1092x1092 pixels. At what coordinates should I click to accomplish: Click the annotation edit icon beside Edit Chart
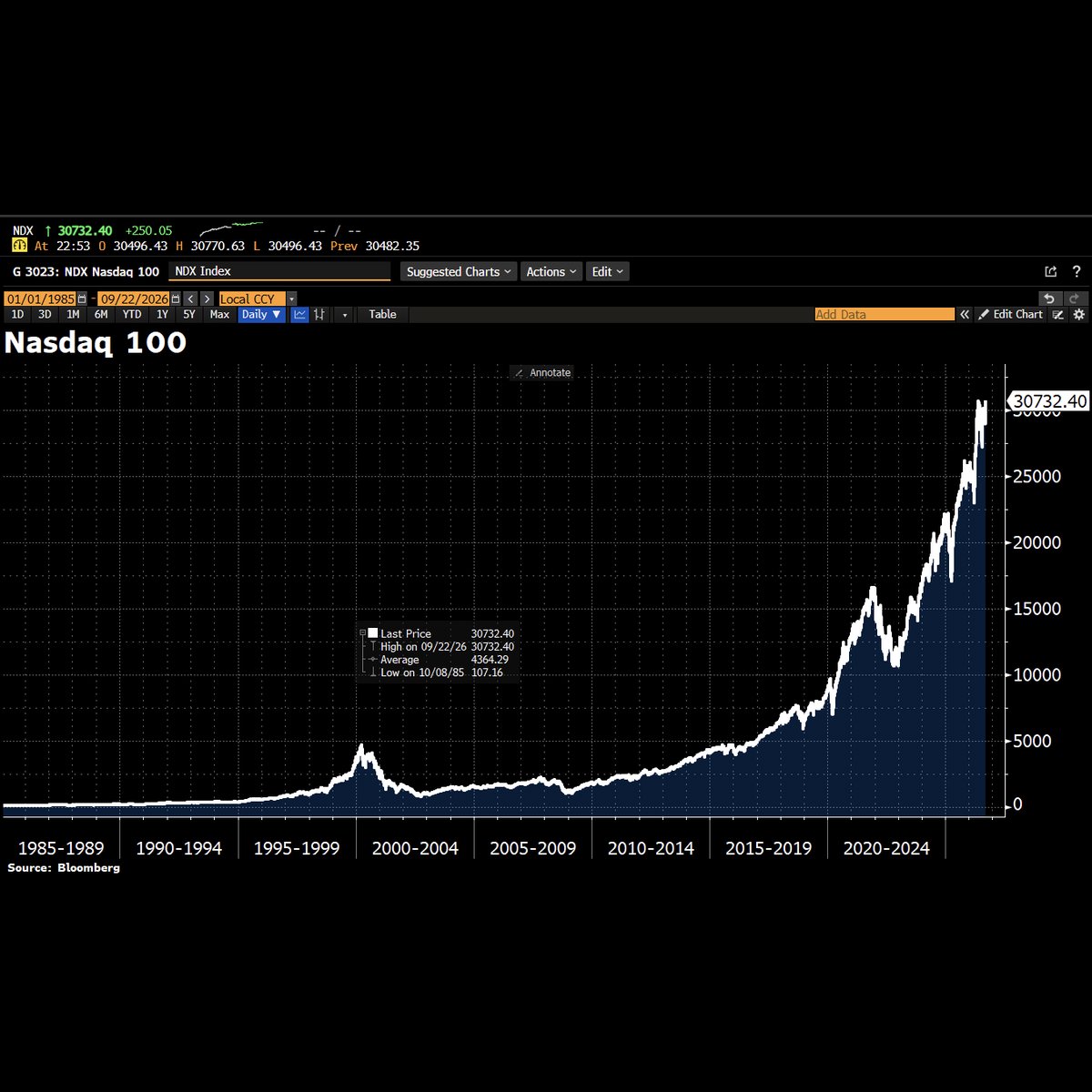click(x=1057, y=314)
